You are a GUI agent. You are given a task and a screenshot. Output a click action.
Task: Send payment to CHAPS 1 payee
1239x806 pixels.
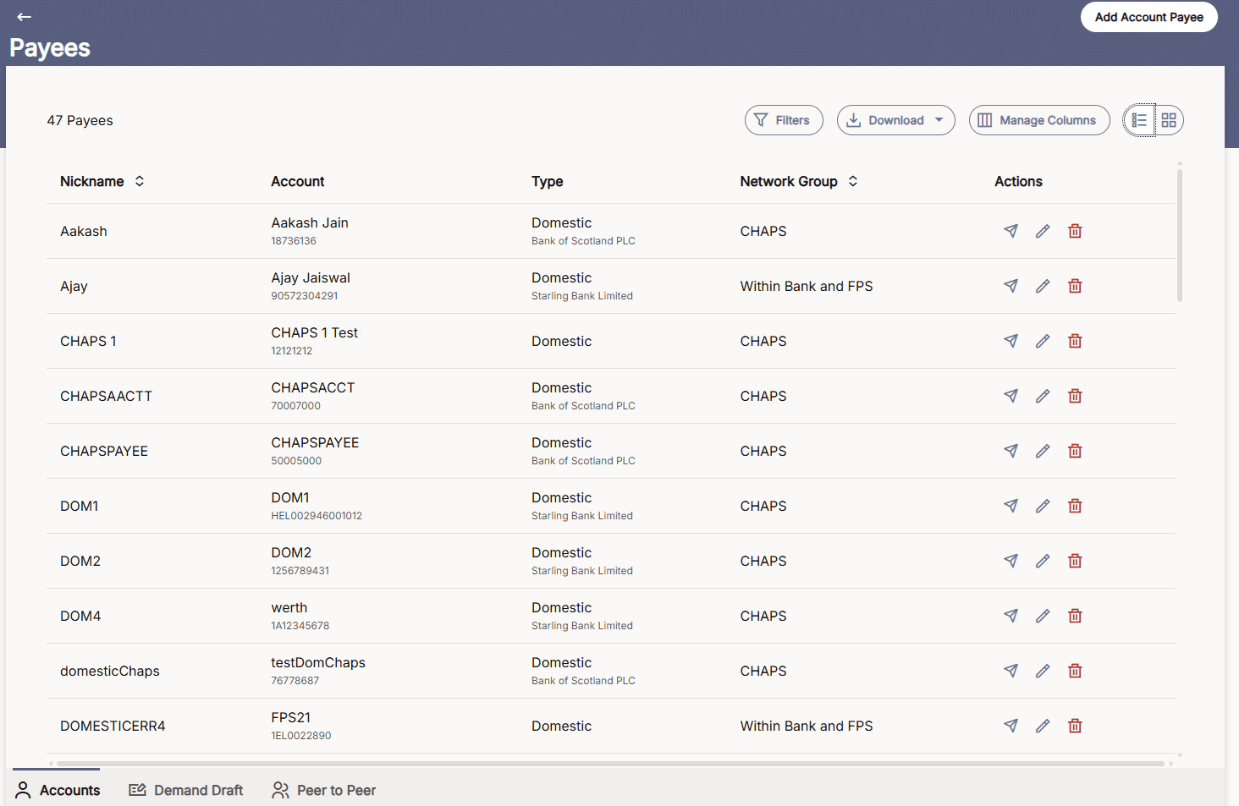1011,341
